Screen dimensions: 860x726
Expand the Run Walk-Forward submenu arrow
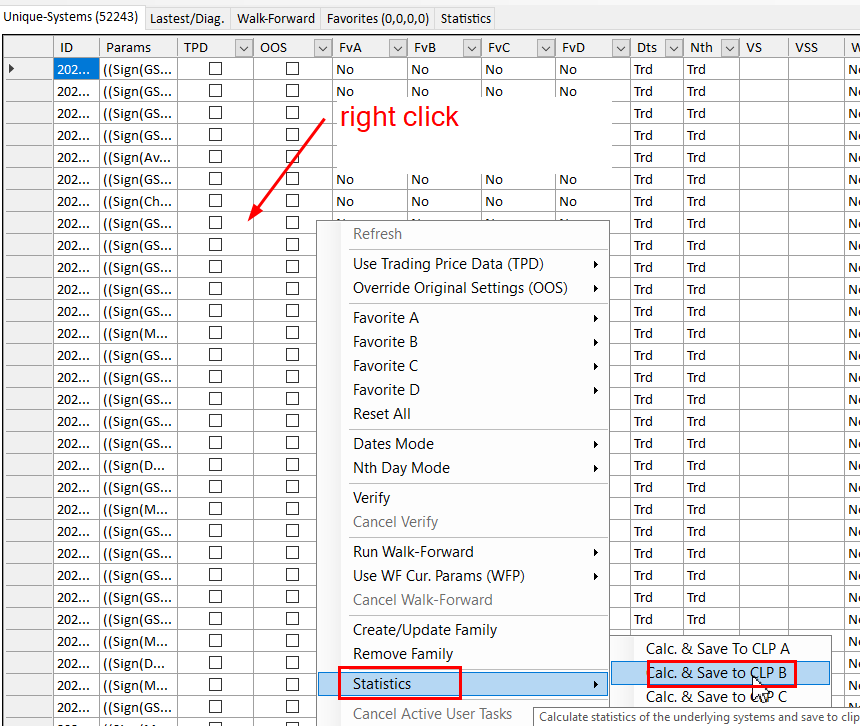596,552
